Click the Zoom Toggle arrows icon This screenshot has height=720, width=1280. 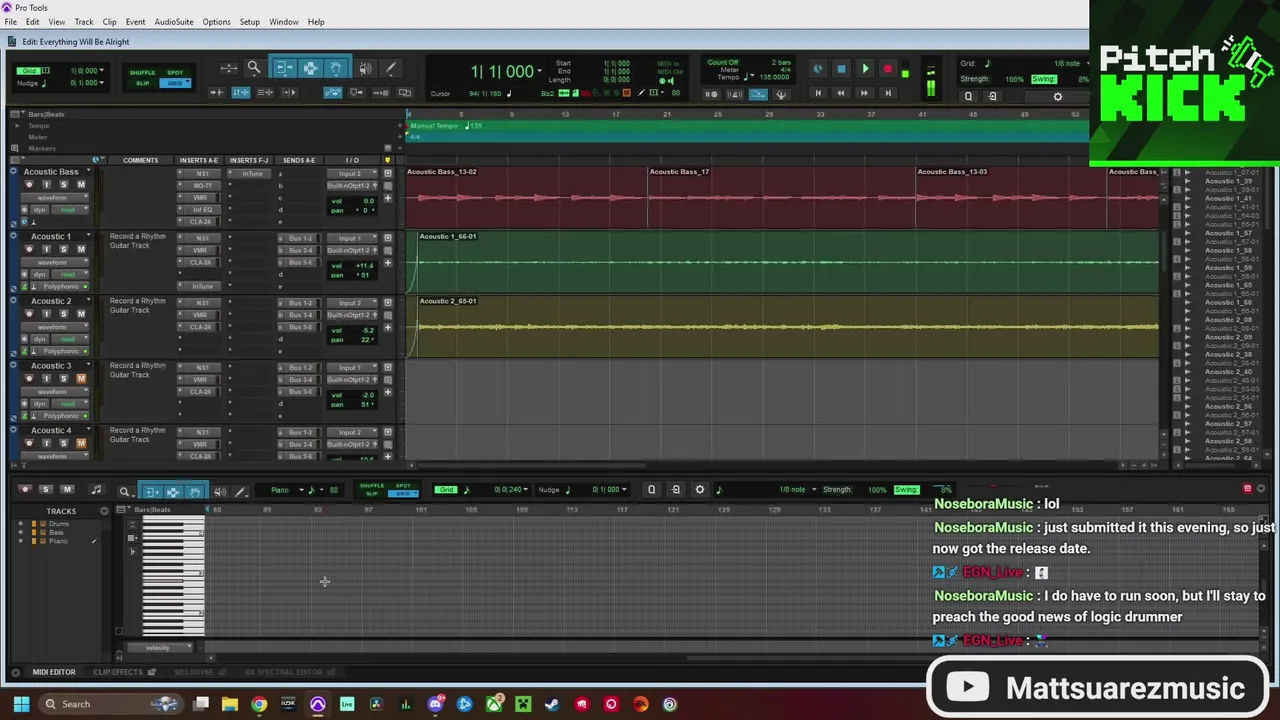click(228, 68)
